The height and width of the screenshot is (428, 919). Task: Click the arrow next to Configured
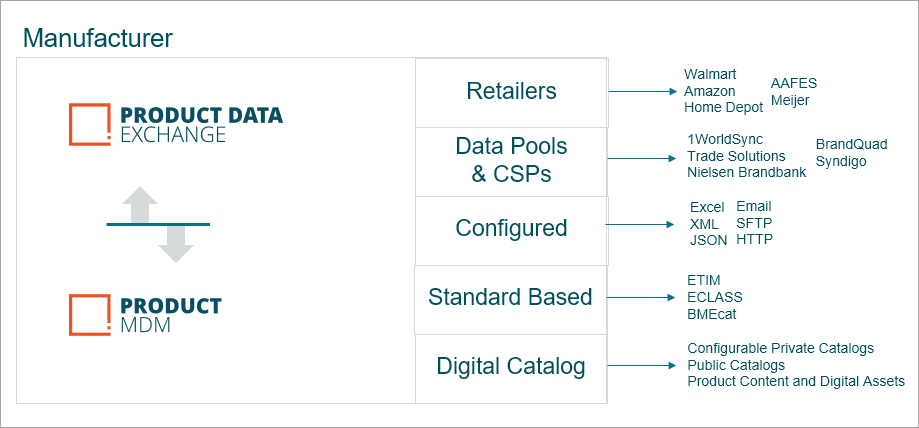(642, 227)
